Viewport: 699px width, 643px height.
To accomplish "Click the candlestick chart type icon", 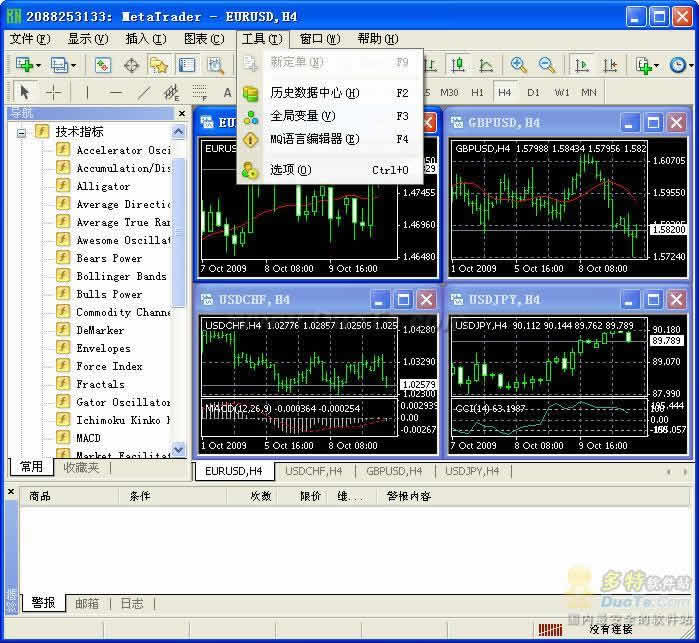I will click(x=458, y=65).
